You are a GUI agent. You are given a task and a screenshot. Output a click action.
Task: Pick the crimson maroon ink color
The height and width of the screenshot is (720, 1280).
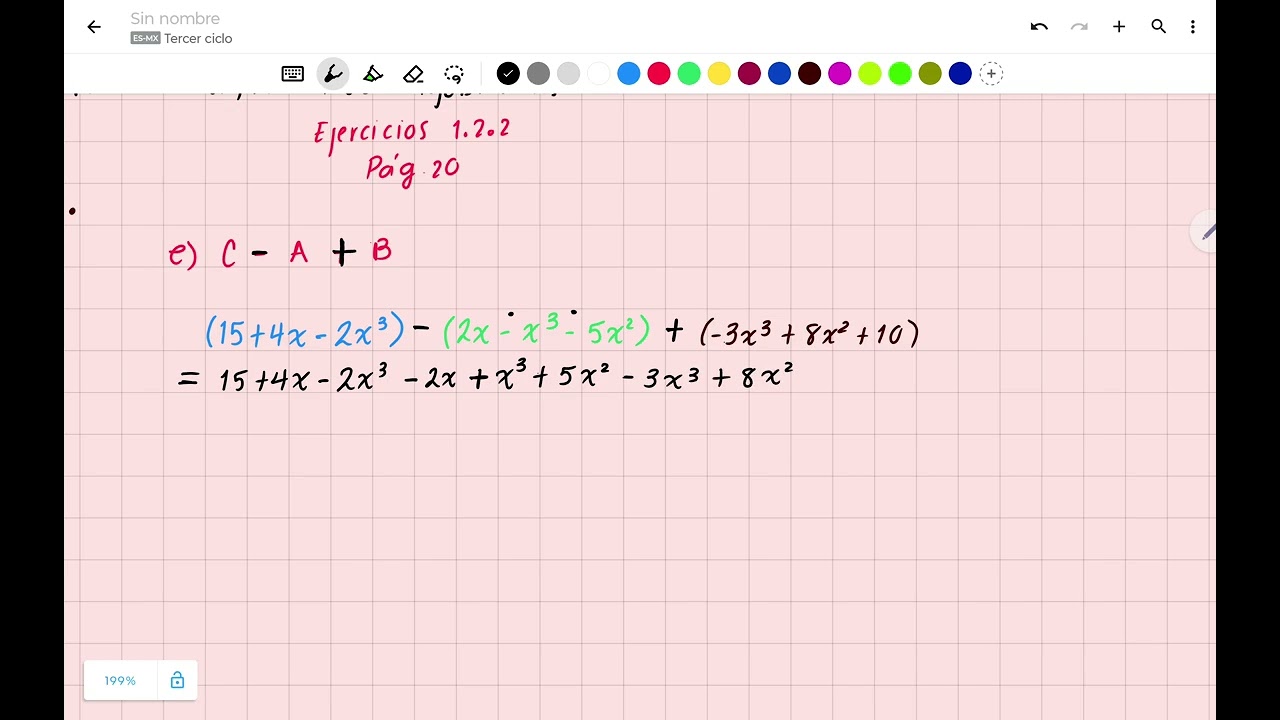(x=749, y=73)
